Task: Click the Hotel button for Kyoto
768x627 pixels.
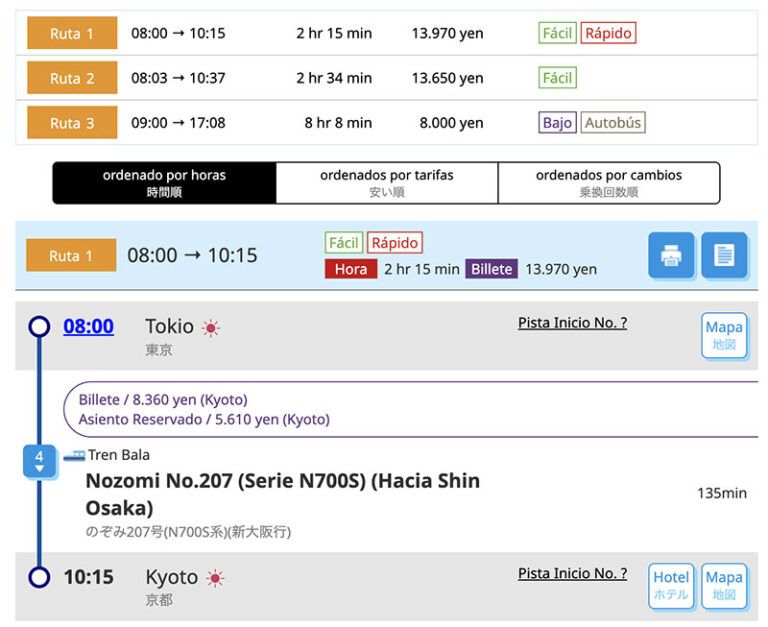Action: click(671, 585)
